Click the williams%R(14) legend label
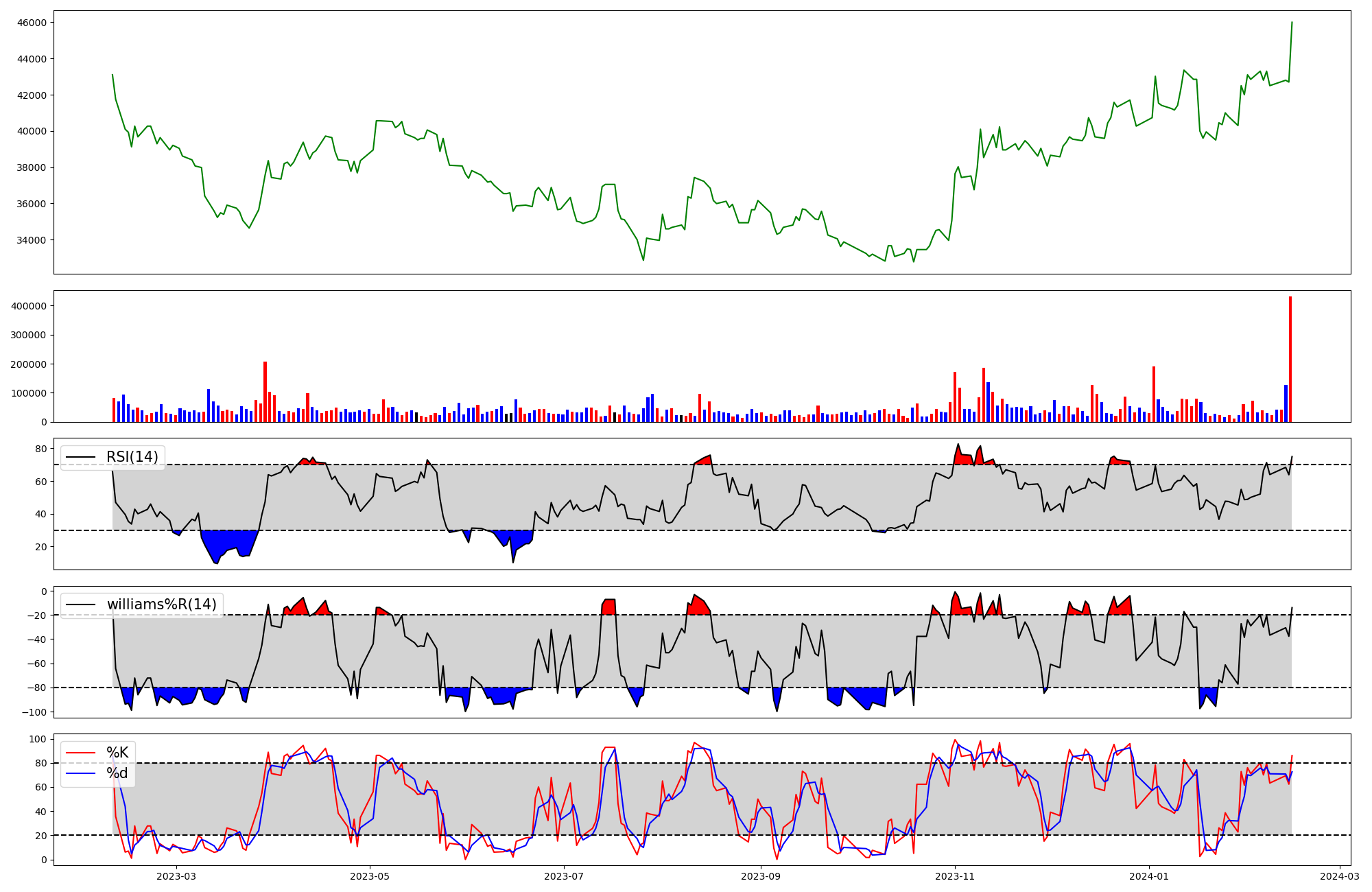The image size is (1372, 892). [161, 605]
